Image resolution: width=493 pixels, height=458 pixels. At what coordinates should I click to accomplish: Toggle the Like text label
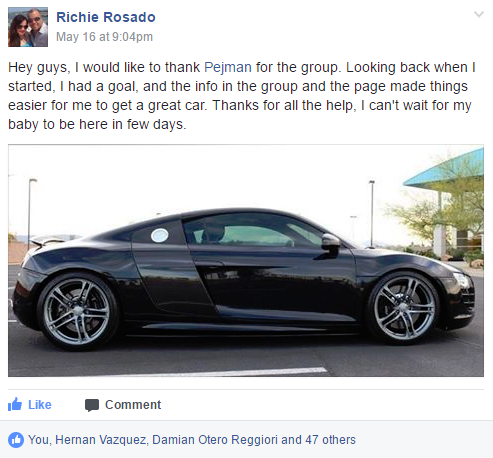tap(40, 405)
